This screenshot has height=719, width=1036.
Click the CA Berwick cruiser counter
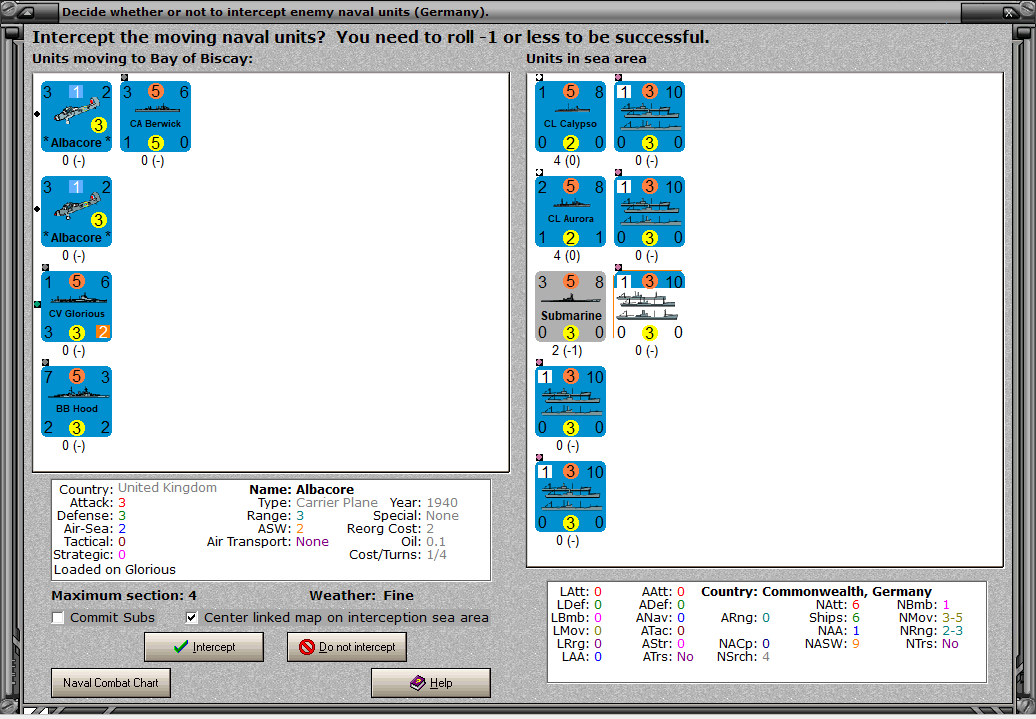155,117
